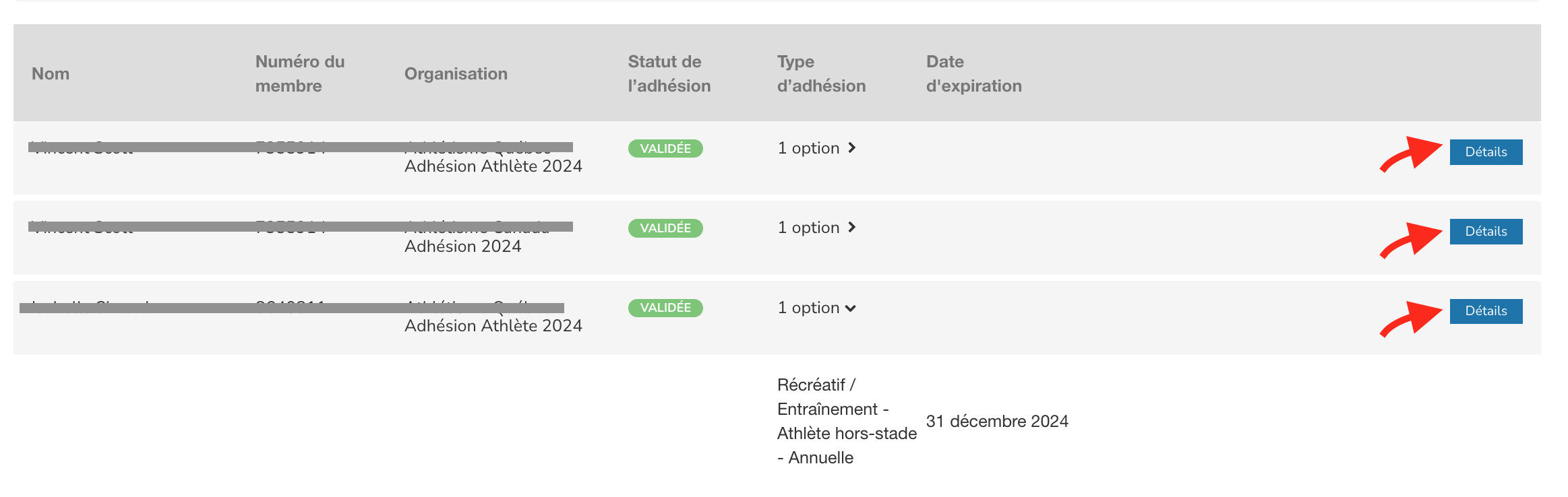Click "Adhésion Athlète 2024" text in first row
This screenshot has width=1568, height=497.
coord(493,166)
